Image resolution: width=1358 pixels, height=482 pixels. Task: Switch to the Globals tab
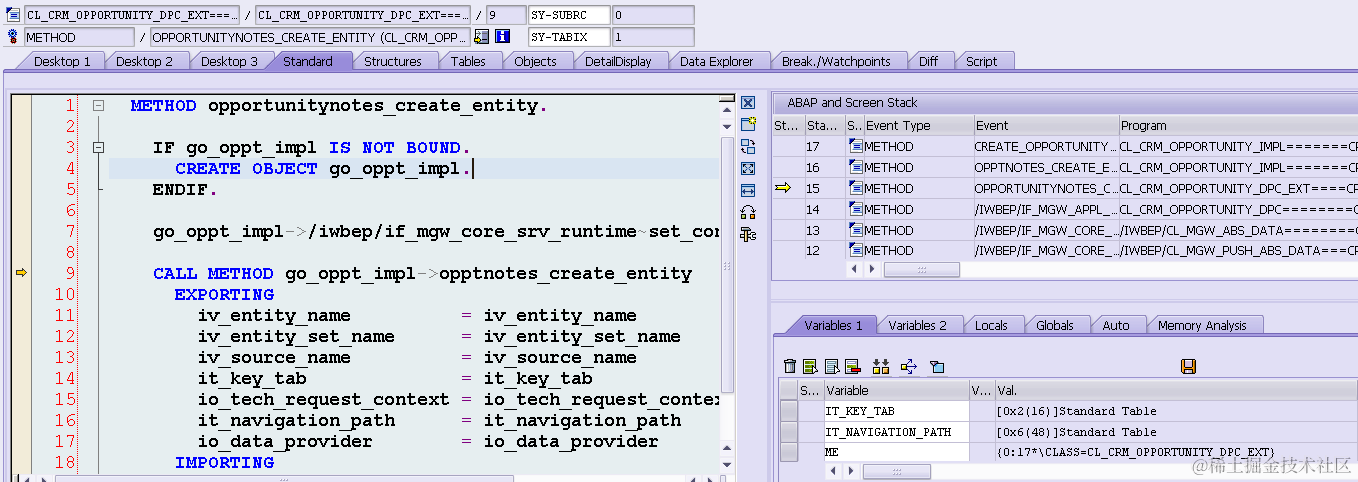[x=1054, y=325]
